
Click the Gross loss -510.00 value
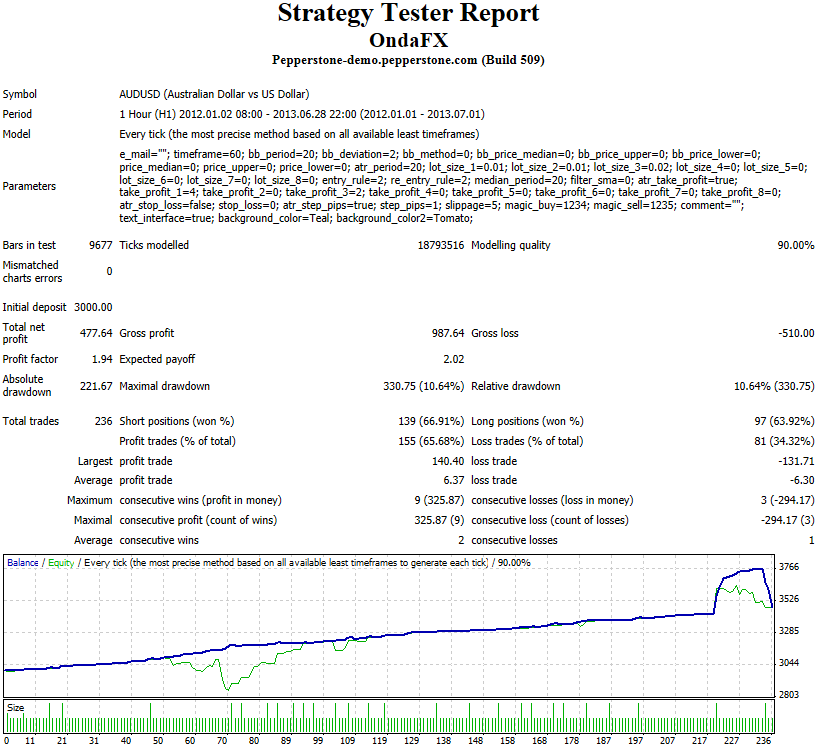tap(793, 334)
